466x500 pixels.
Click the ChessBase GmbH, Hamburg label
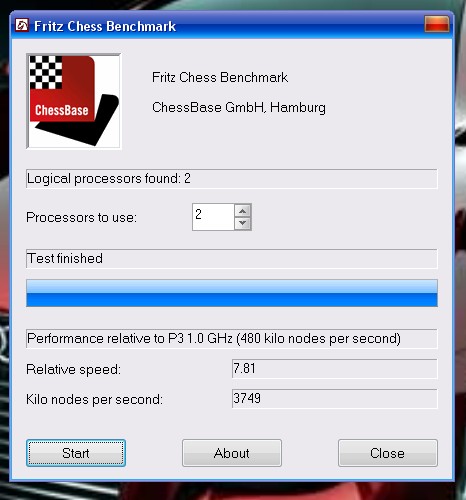(239, 108)
